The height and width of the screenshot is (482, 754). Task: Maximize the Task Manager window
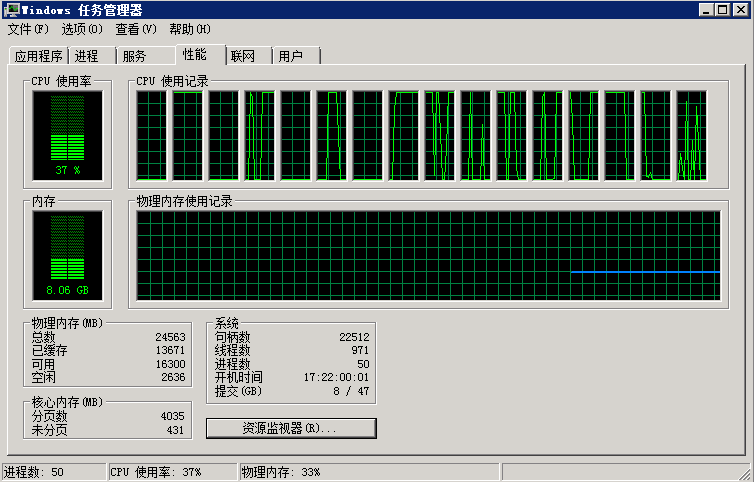coord(722,10)
